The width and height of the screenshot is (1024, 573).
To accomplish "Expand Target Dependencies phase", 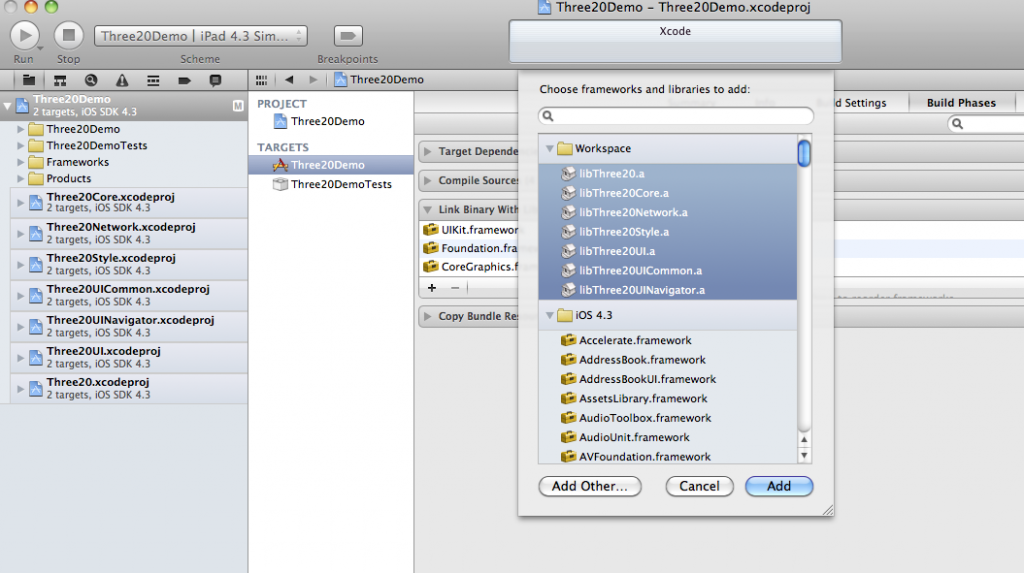I will [x=427, y=152].
